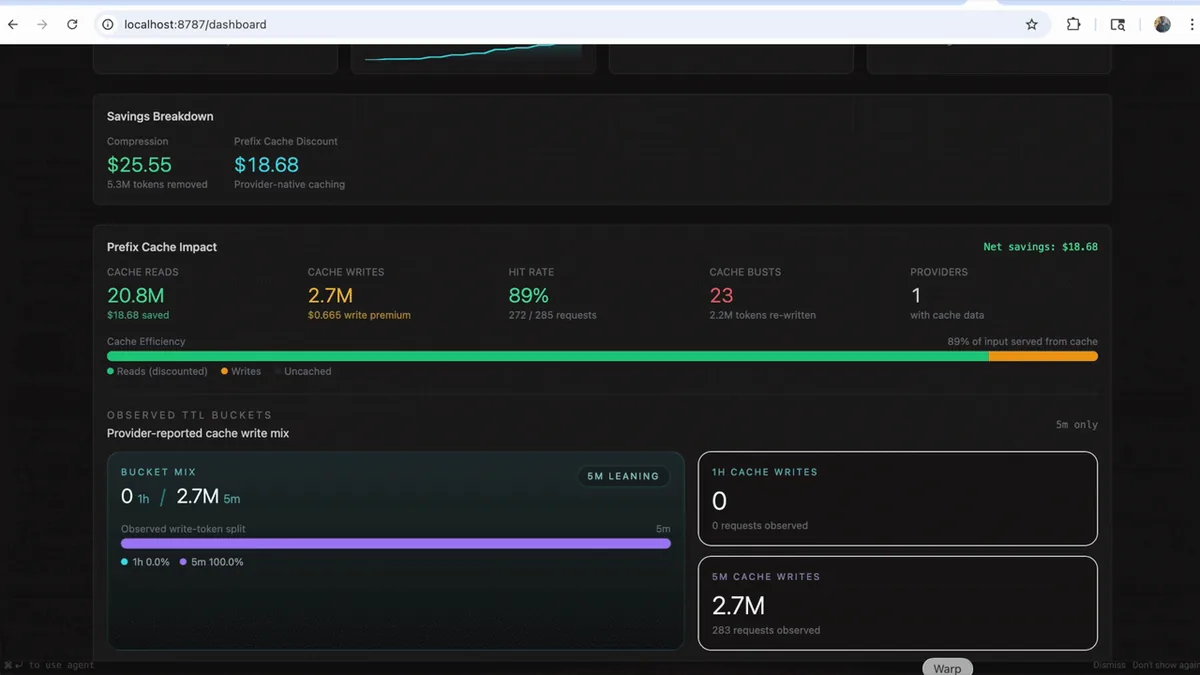Dismiss the agent hint bar

(x=1109, y=665)
